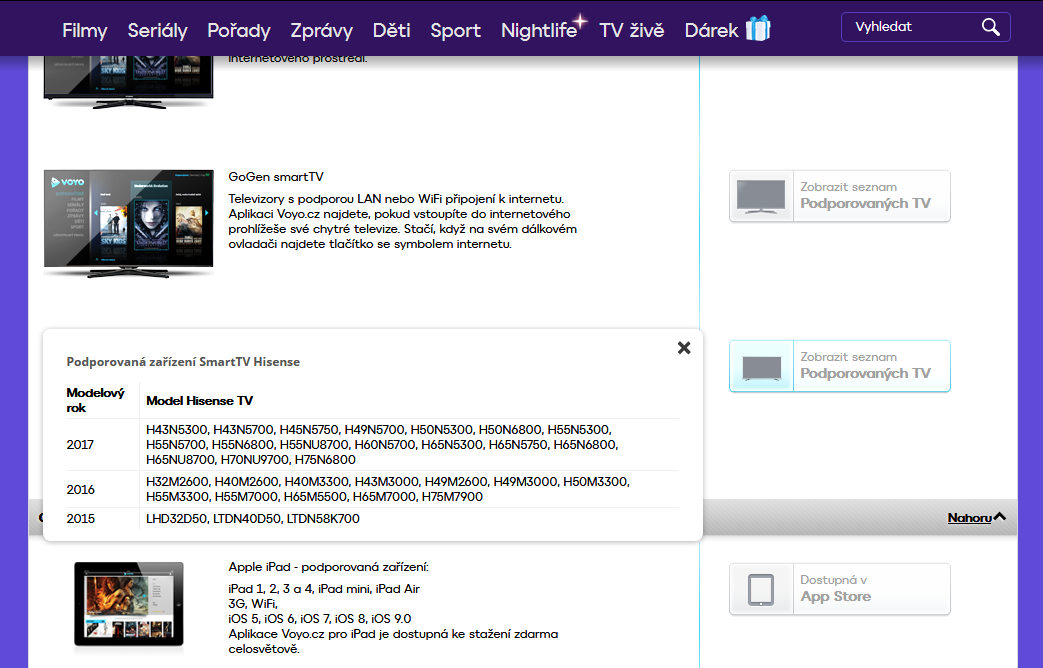1043x668 pixels.
Task: Click the gift box icon next to Dárek
Action: click(758, 29)
